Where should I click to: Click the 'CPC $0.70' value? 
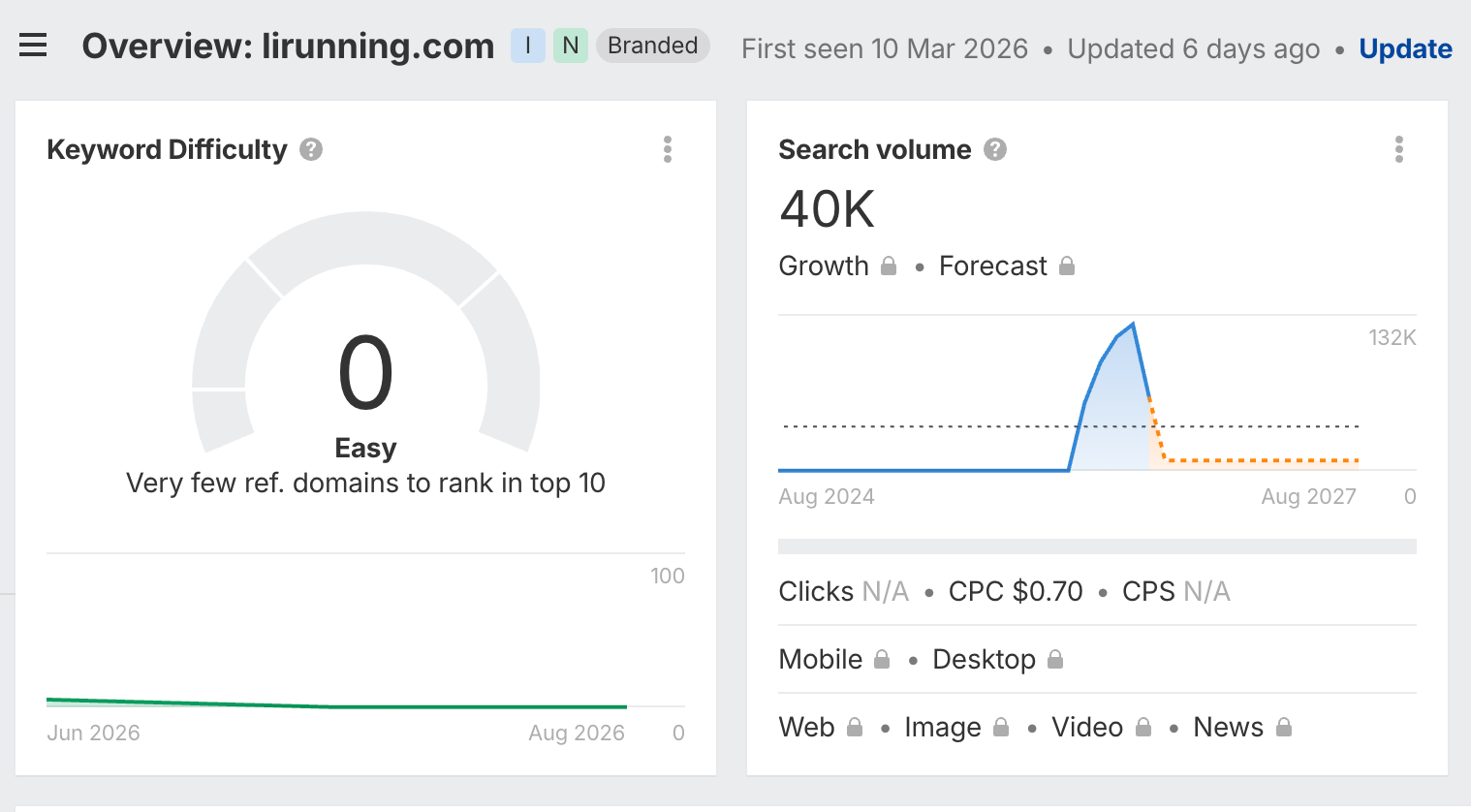point(1016,591)
